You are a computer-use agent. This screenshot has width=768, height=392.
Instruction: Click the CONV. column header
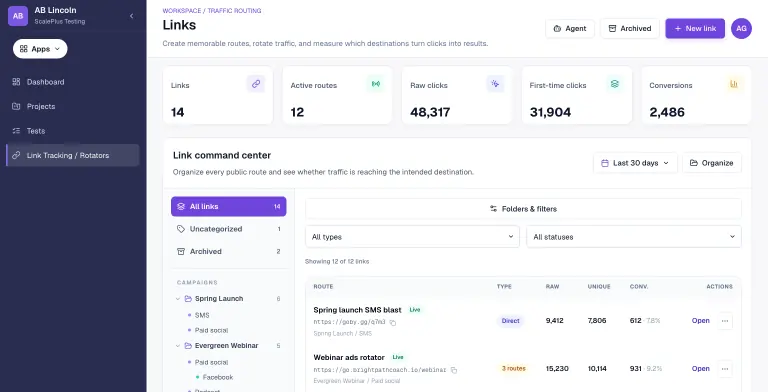pos(639,287)
